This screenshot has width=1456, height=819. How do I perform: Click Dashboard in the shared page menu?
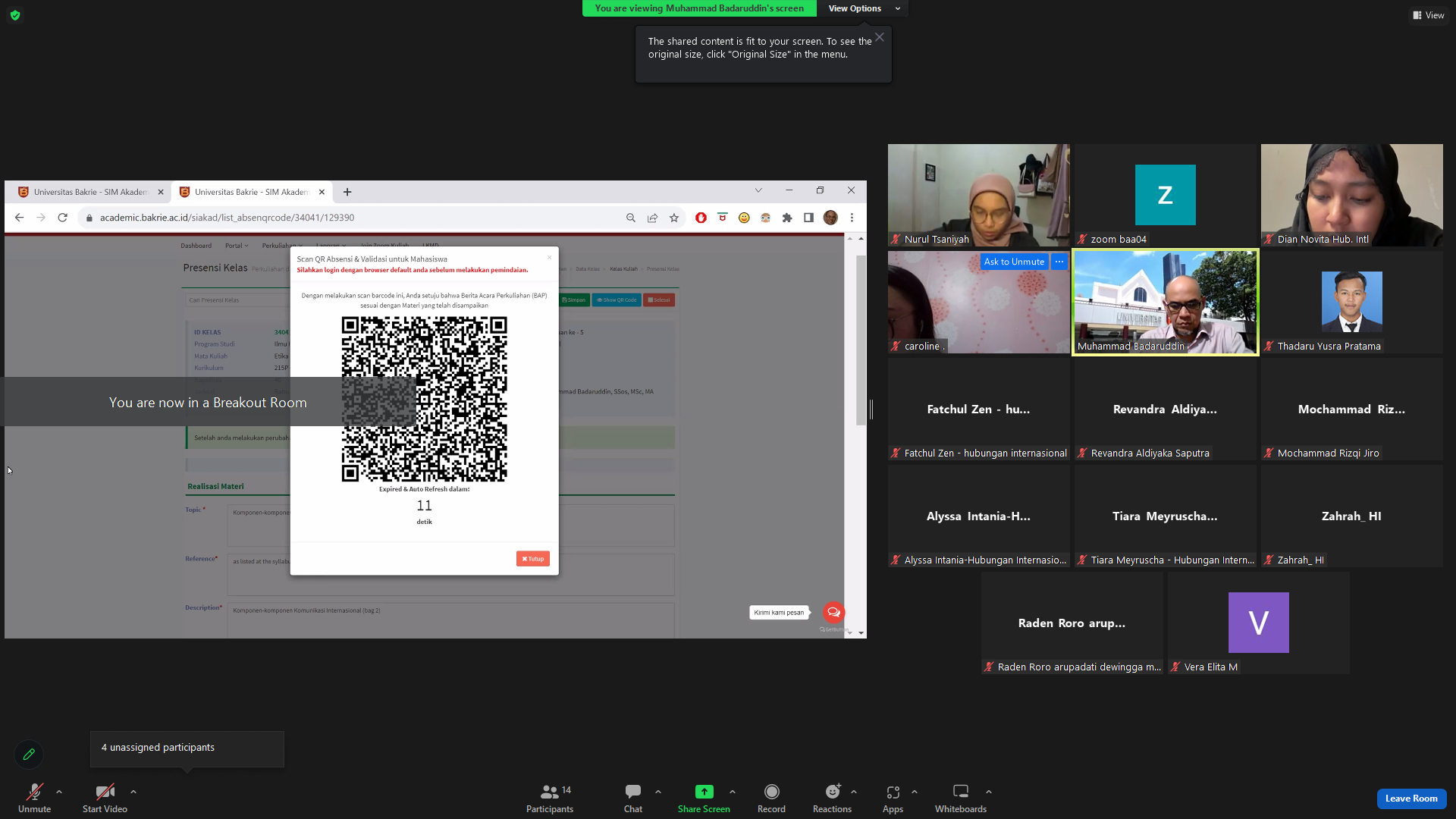pyautogui.click(x=196, y=246)
